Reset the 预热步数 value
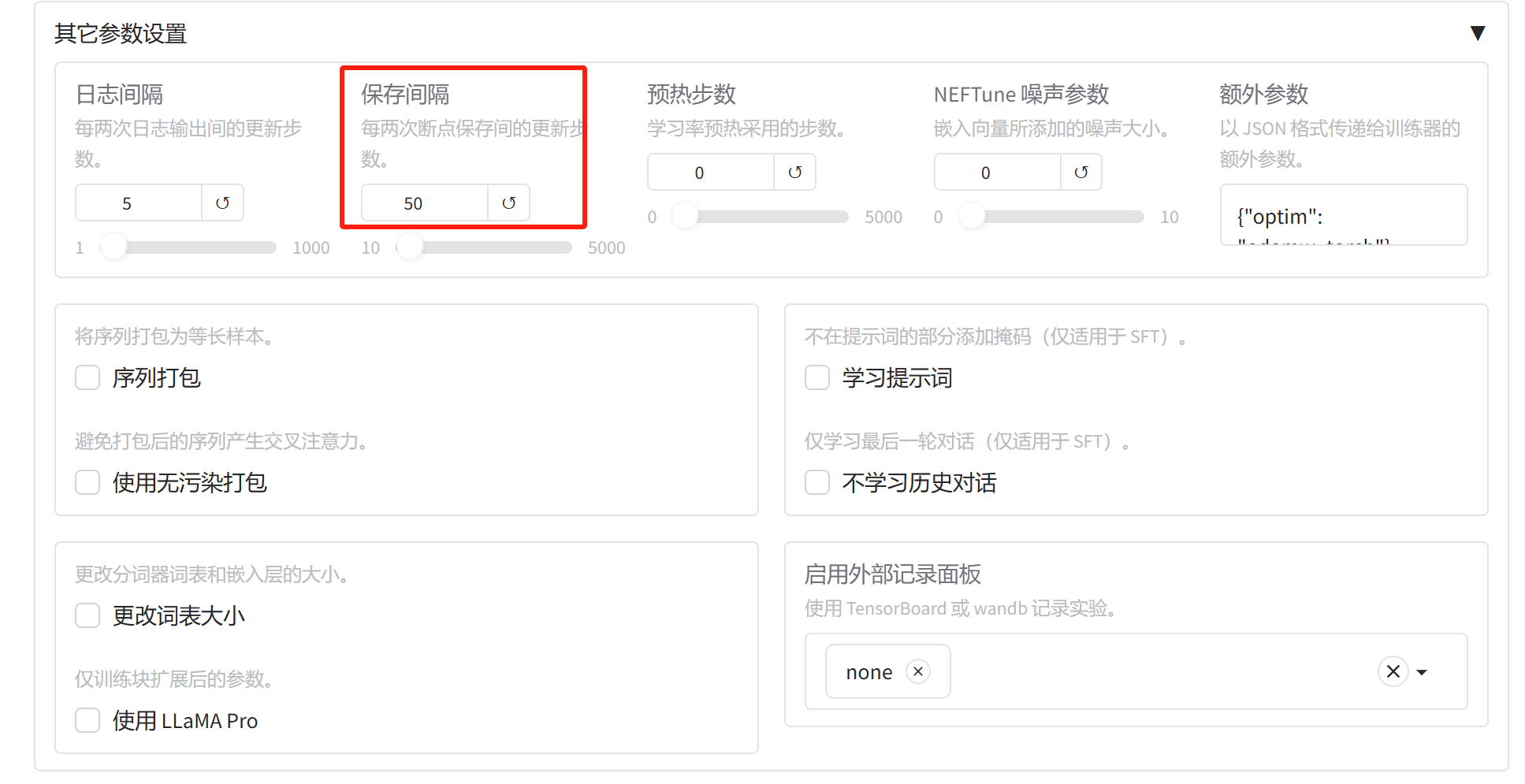Image resolution: width=1525 pixels, height=784 pixels. 794,173
